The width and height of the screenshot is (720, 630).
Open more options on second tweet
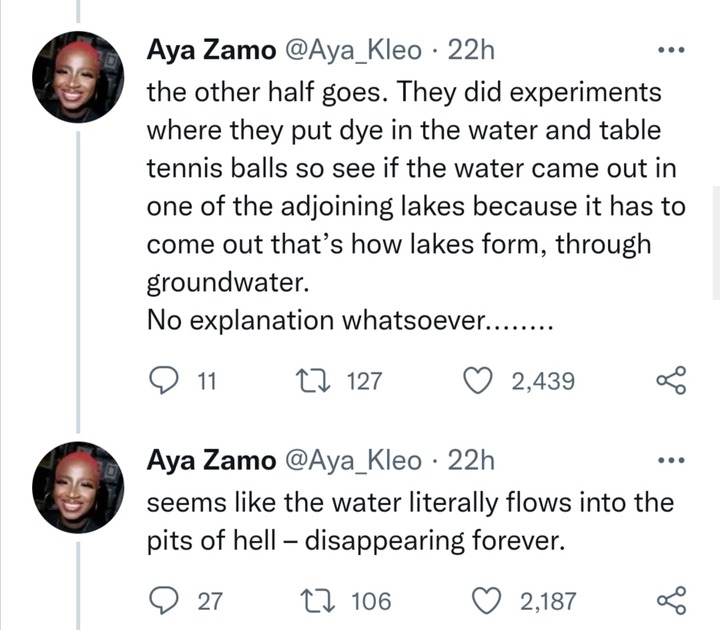(x=671, y=460)
